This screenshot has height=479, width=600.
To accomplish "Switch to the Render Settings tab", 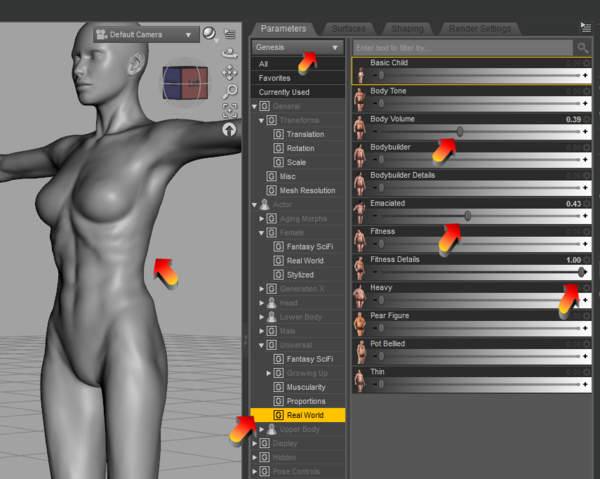I will pyautogui.click(x=480, y=29).
